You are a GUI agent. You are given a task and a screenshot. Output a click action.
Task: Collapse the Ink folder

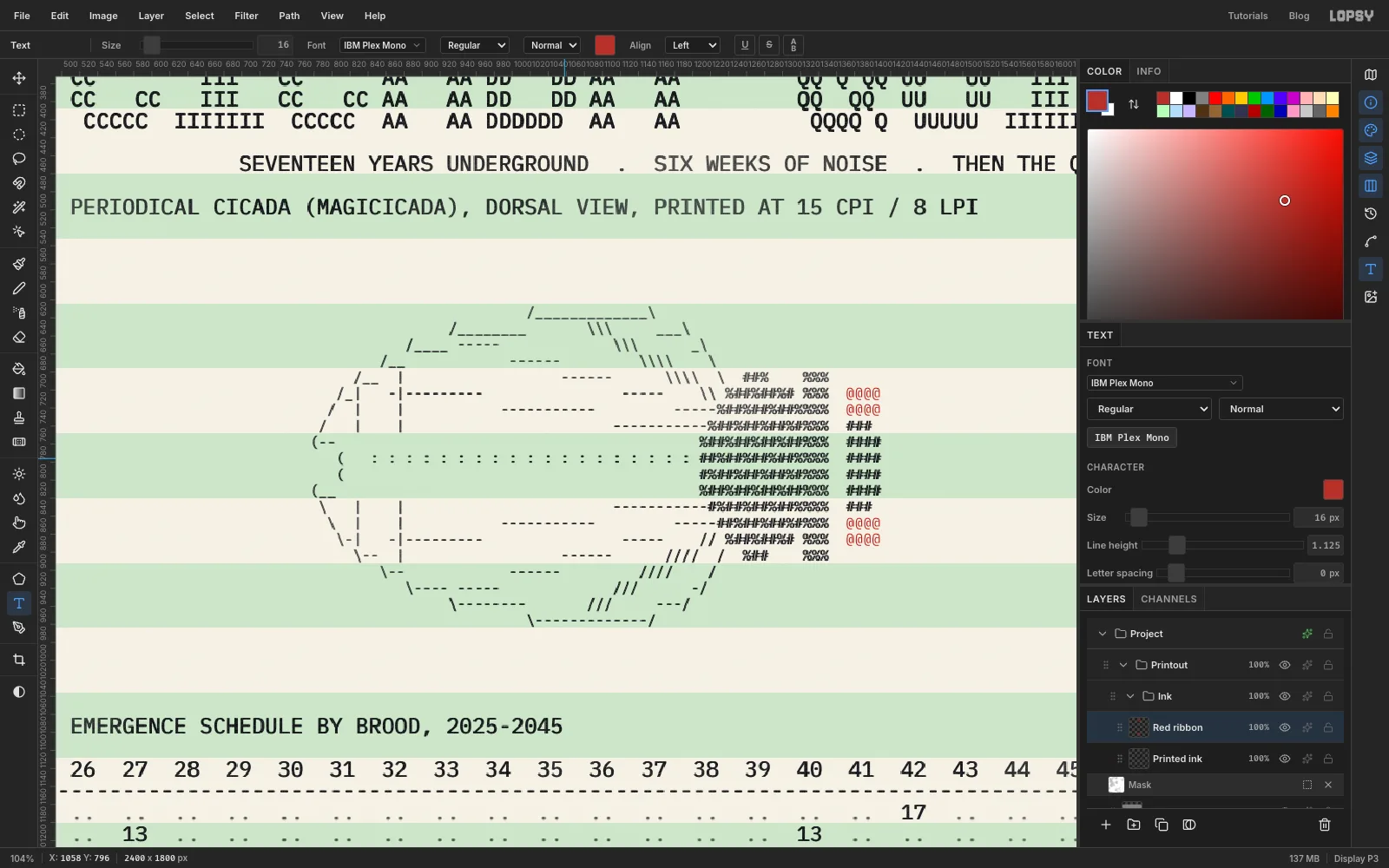[x=1130, y=696]
